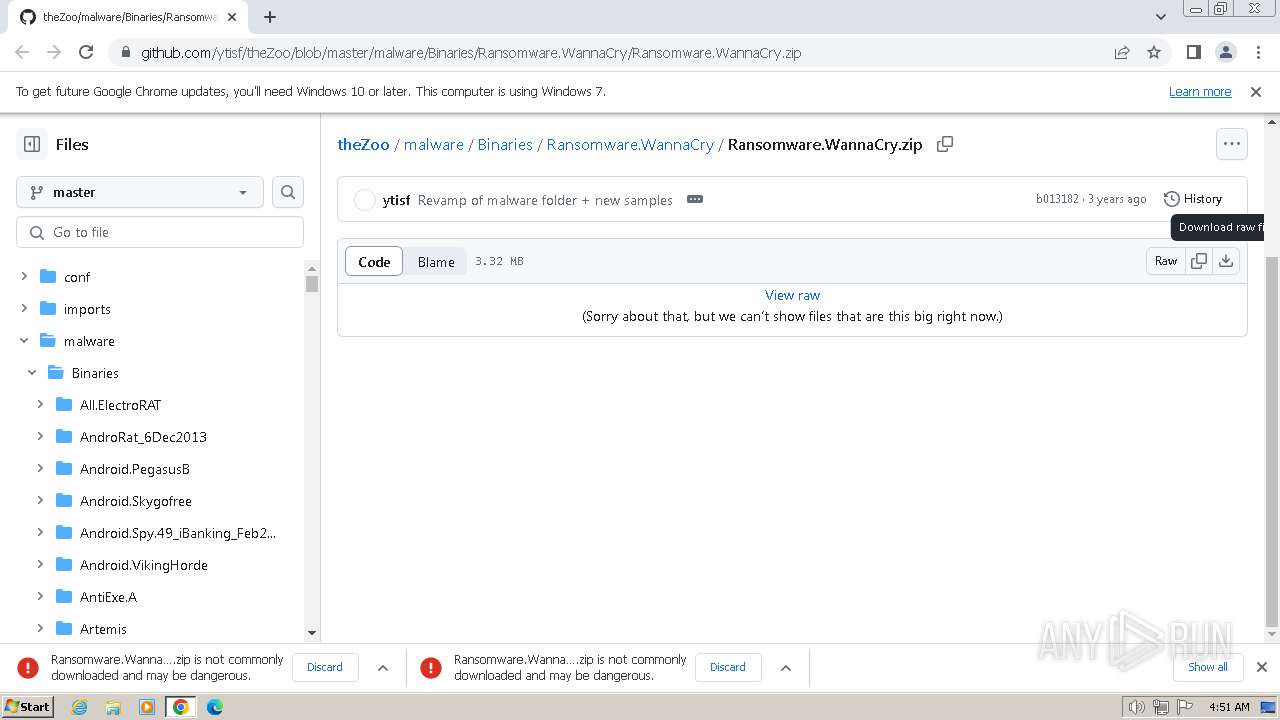Expand commit message ellipsis button
This screenshot has height=720, width=1280.
point(695,199)
